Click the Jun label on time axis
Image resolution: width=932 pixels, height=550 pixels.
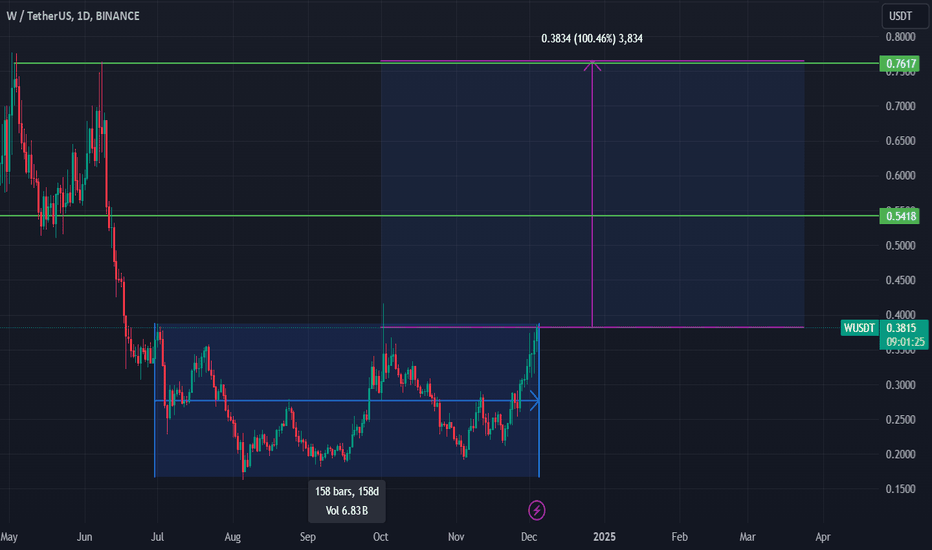point(84,537)
